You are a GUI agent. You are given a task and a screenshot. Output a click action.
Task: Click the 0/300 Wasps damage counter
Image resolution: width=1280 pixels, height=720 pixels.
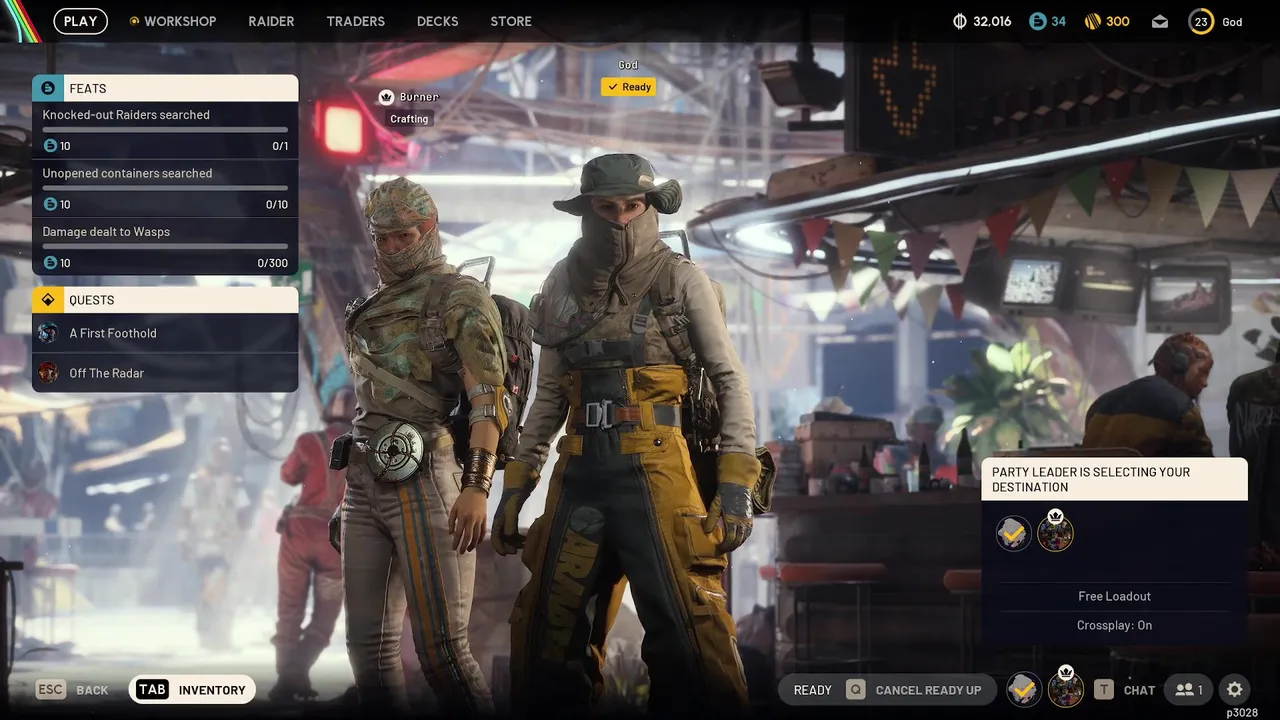pos(272,263)
